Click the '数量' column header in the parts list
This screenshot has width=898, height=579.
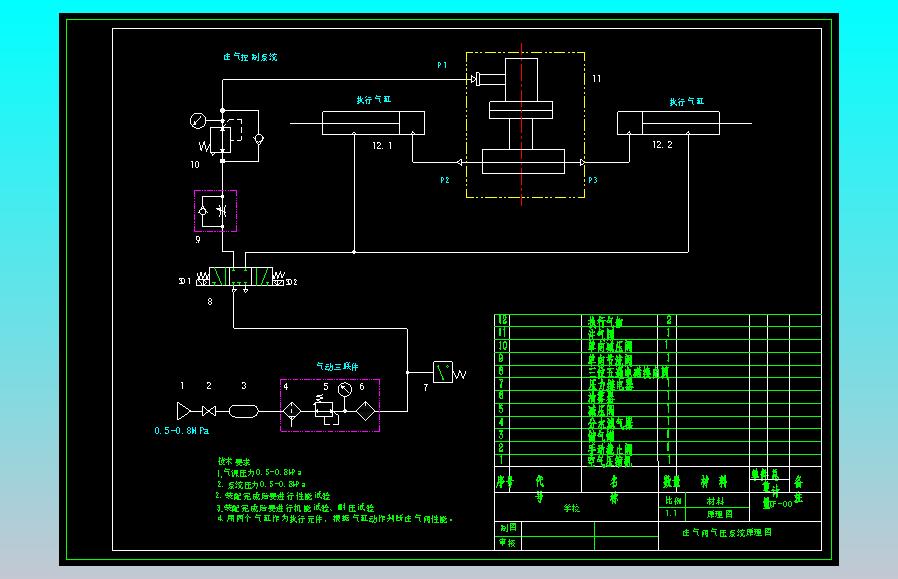pyautogui.click(x=672, y=482)
